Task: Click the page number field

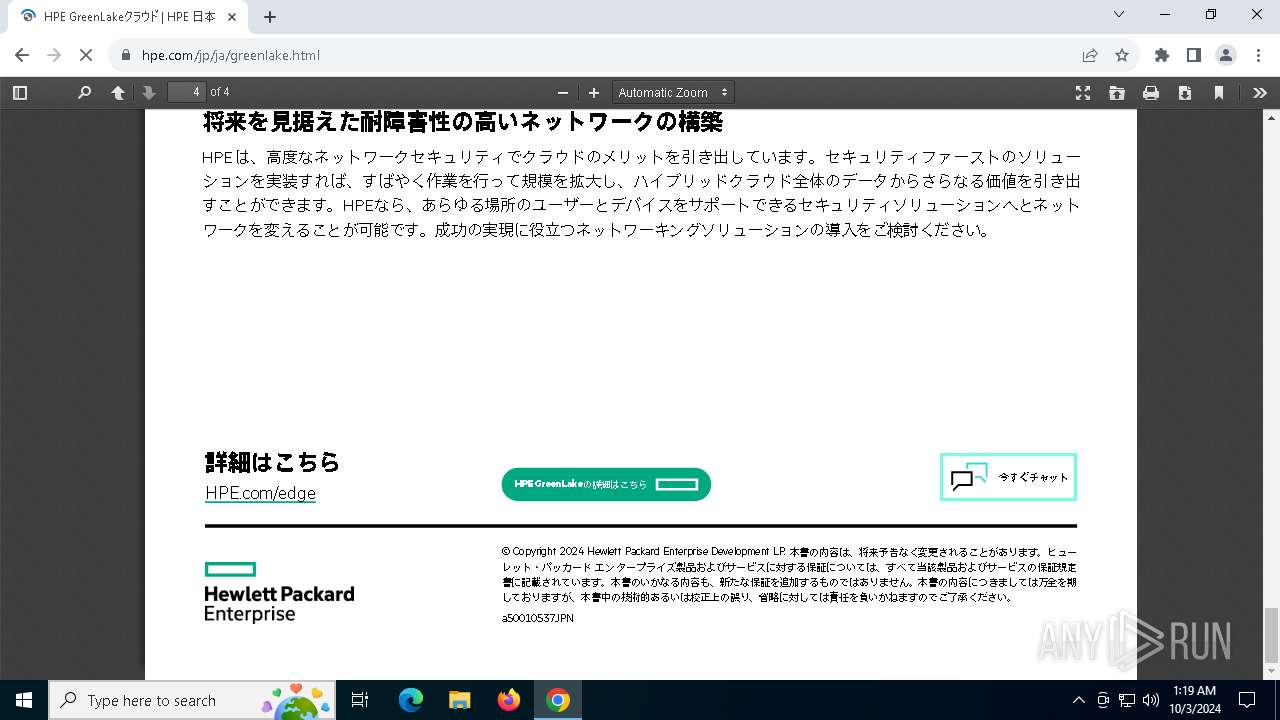Action: 186,92
